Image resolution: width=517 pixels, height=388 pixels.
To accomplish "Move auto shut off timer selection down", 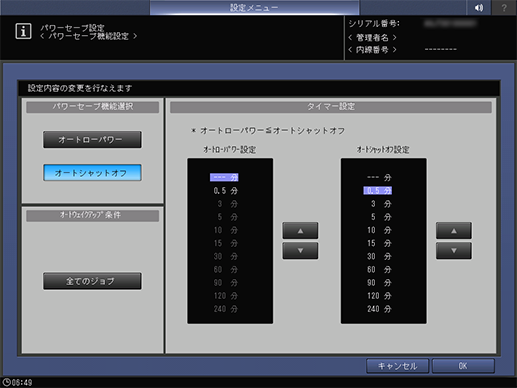I will point(454,251).
